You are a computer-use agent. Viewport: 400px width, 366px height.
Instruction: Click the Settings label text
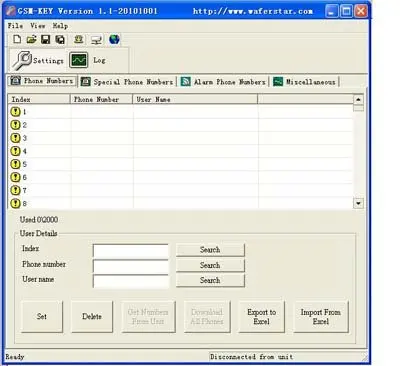(48, 61)
